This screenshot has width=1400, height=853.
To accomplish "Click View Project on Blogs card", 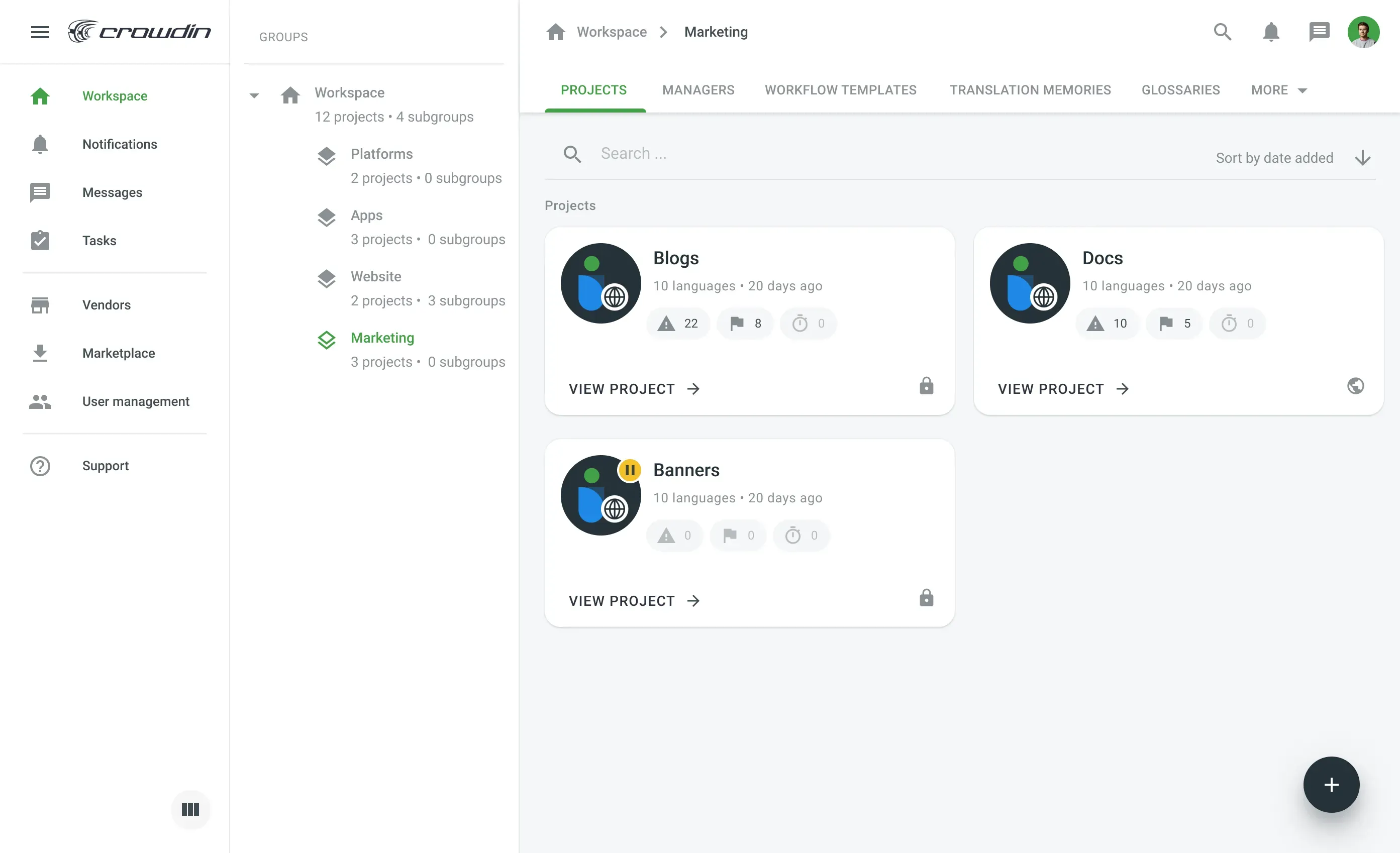I will [x=634, y=389].
